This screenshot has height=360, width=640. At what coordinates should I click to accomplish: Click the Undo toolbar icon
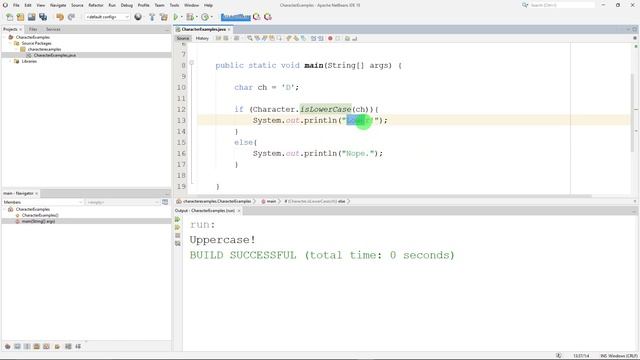(x=60, y=17)
